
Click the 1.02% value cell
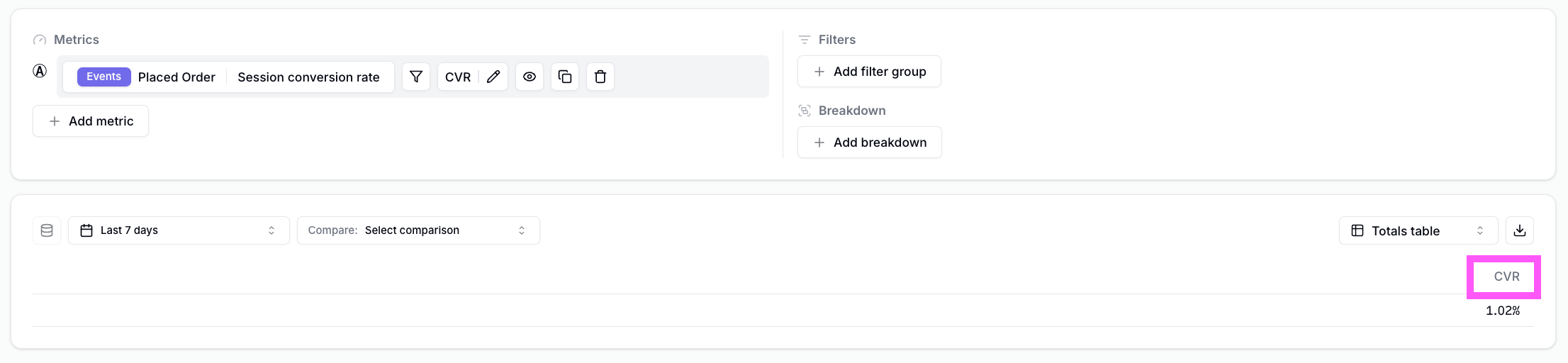[1502, 311]
